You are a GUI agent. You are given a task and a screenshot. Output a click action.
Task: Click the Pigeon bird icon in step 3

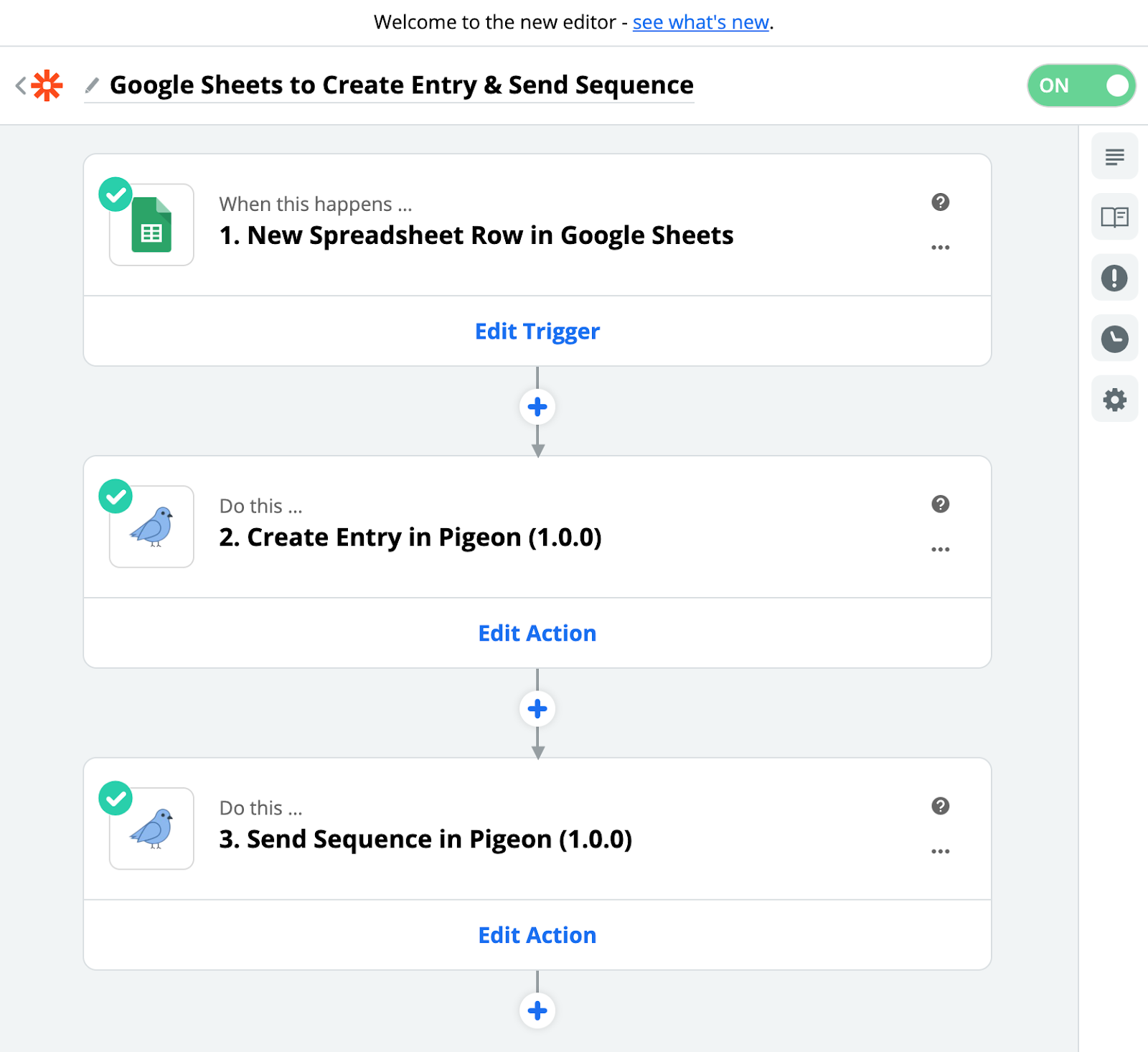(151, 829)
